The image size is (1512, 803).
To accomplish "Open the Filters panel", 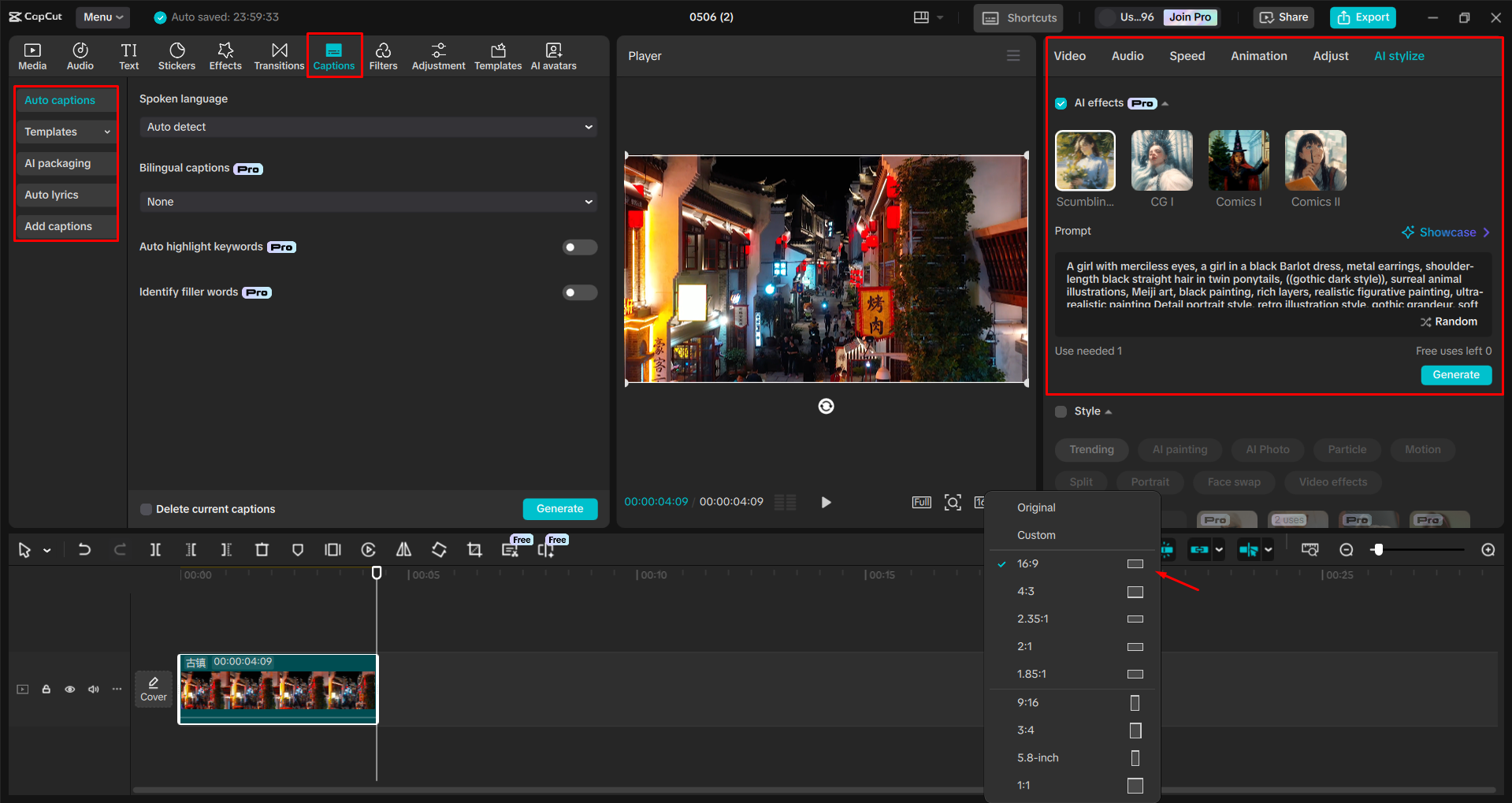I will coord(384,55).
